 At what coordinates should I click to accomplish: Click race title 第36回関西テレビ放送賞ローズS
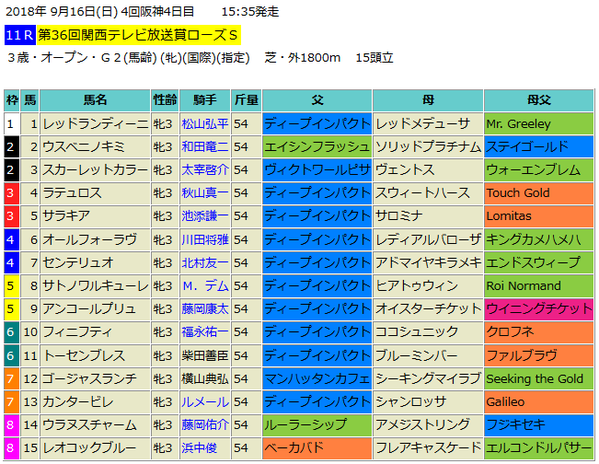pyautogui.click(x=138, y=35)
